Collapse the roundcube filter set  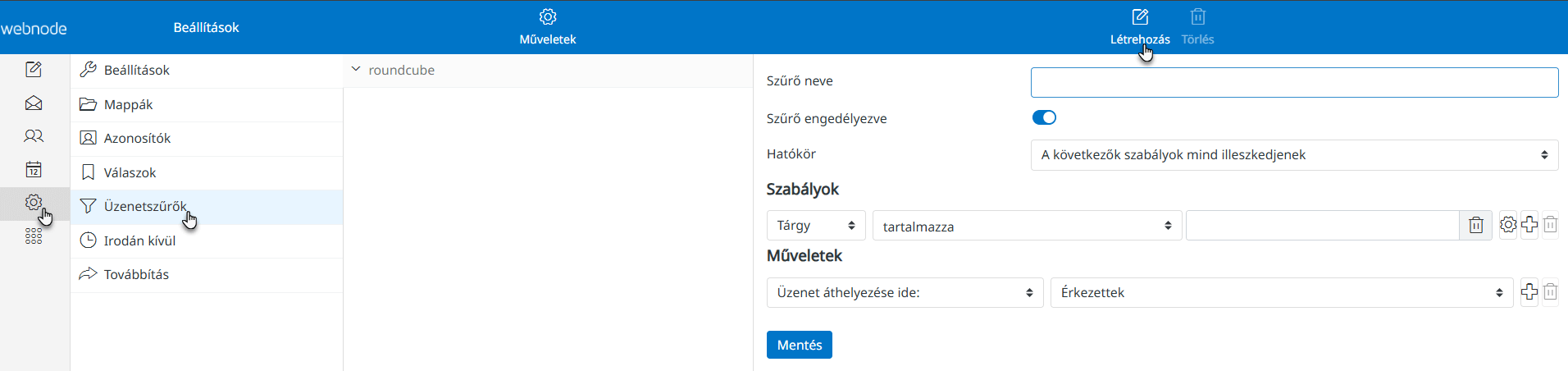pyautogui.click(x=356, y=70)
